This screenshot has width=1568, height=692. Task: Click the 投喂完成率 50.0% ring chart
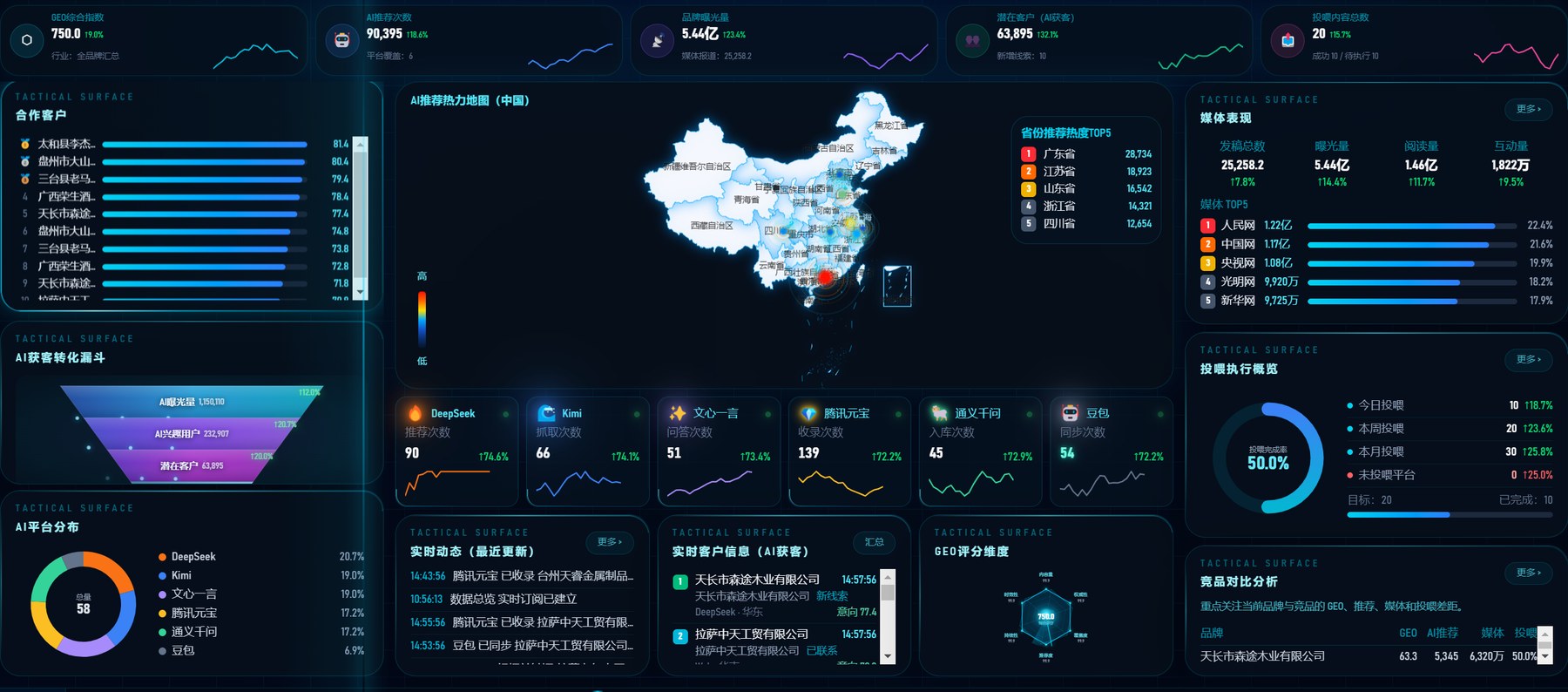click(x=1267, y=458)
